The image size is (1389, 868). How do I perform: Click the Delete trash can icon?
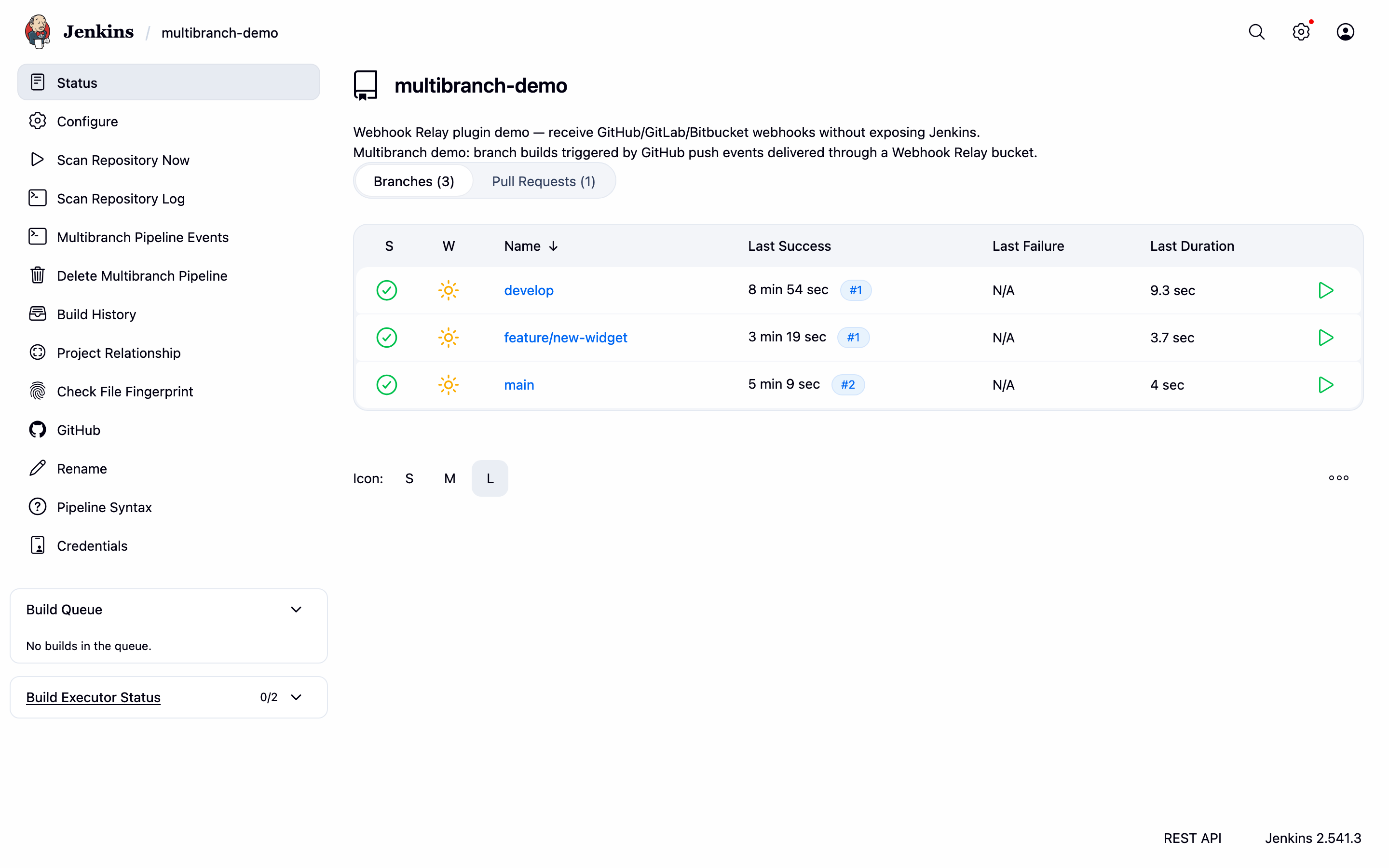pyautogui.click(x=37, y=275)
